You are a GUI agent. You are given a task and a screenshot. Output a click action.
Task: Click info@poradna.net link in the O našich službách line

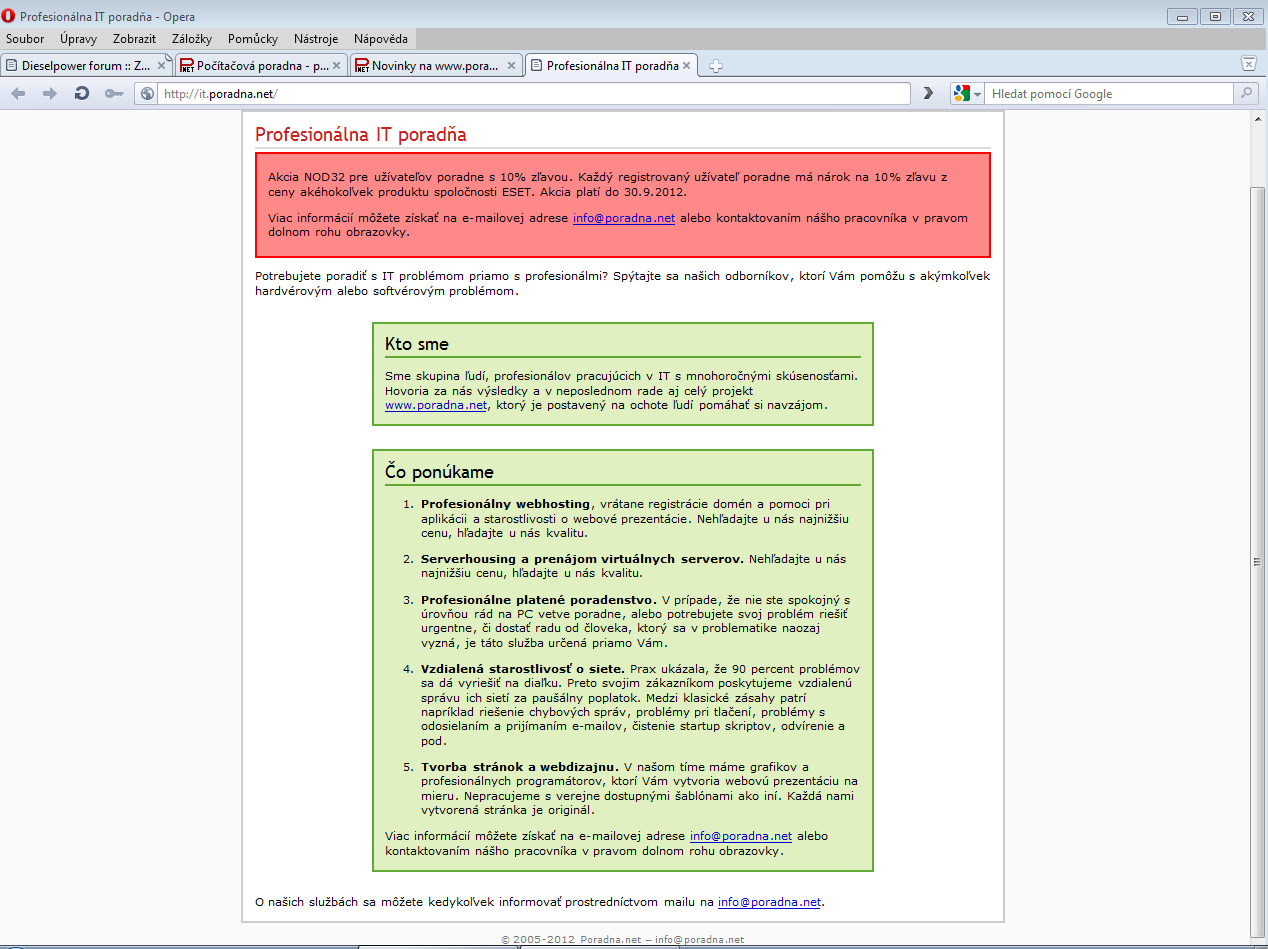click(x=769, y=902)
